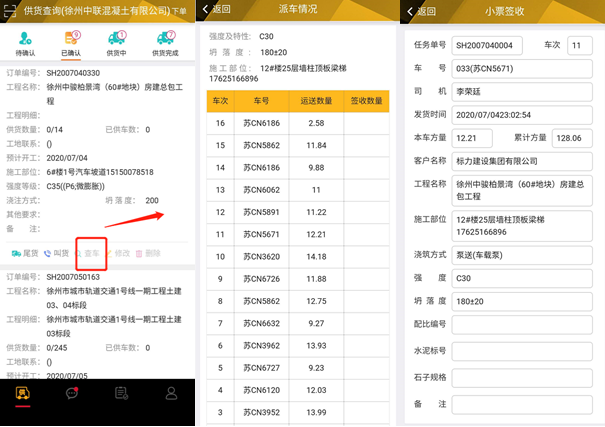
Task: Select trip 3 row's plate 苏CN3952
Action: (x=261, y=412)
